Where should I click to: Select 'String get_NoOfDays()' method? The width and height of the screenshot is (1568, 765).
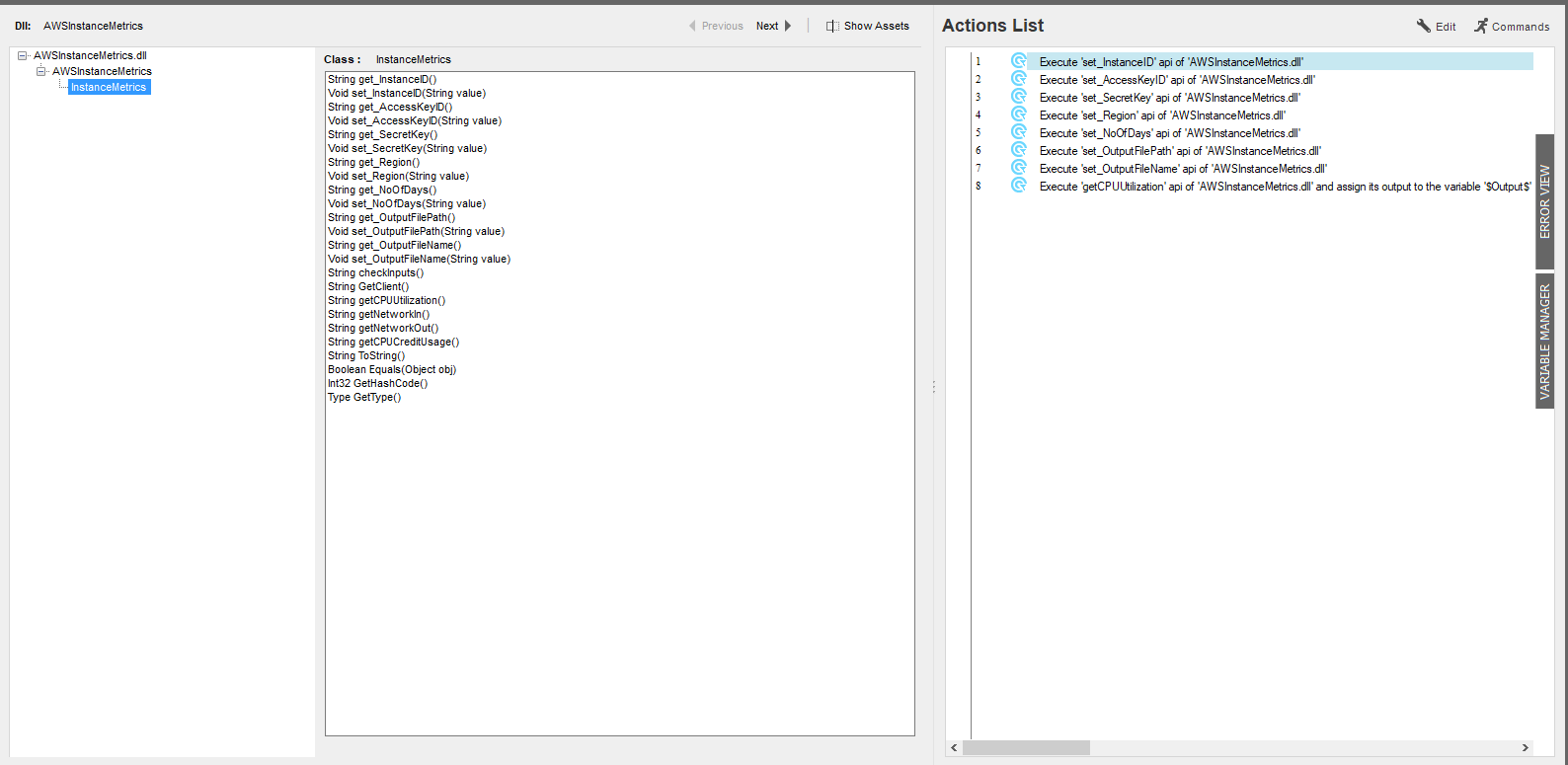[x=382, y=190]
